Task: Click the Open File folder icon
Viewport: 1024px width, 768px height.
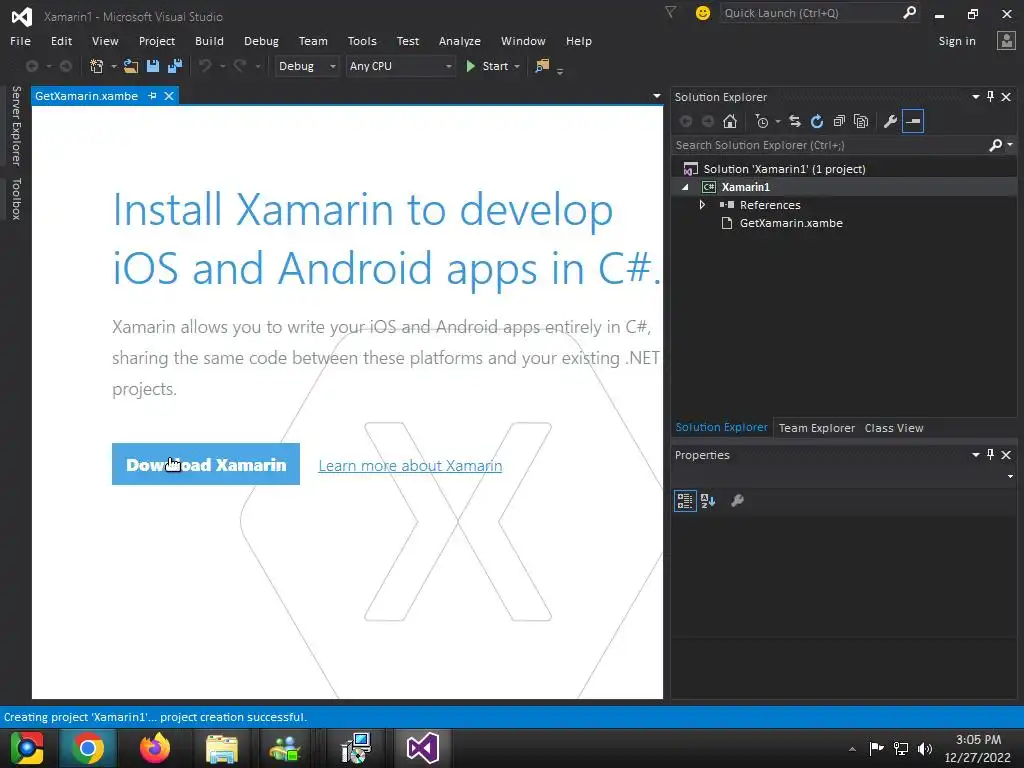Action: pos(131,66)
